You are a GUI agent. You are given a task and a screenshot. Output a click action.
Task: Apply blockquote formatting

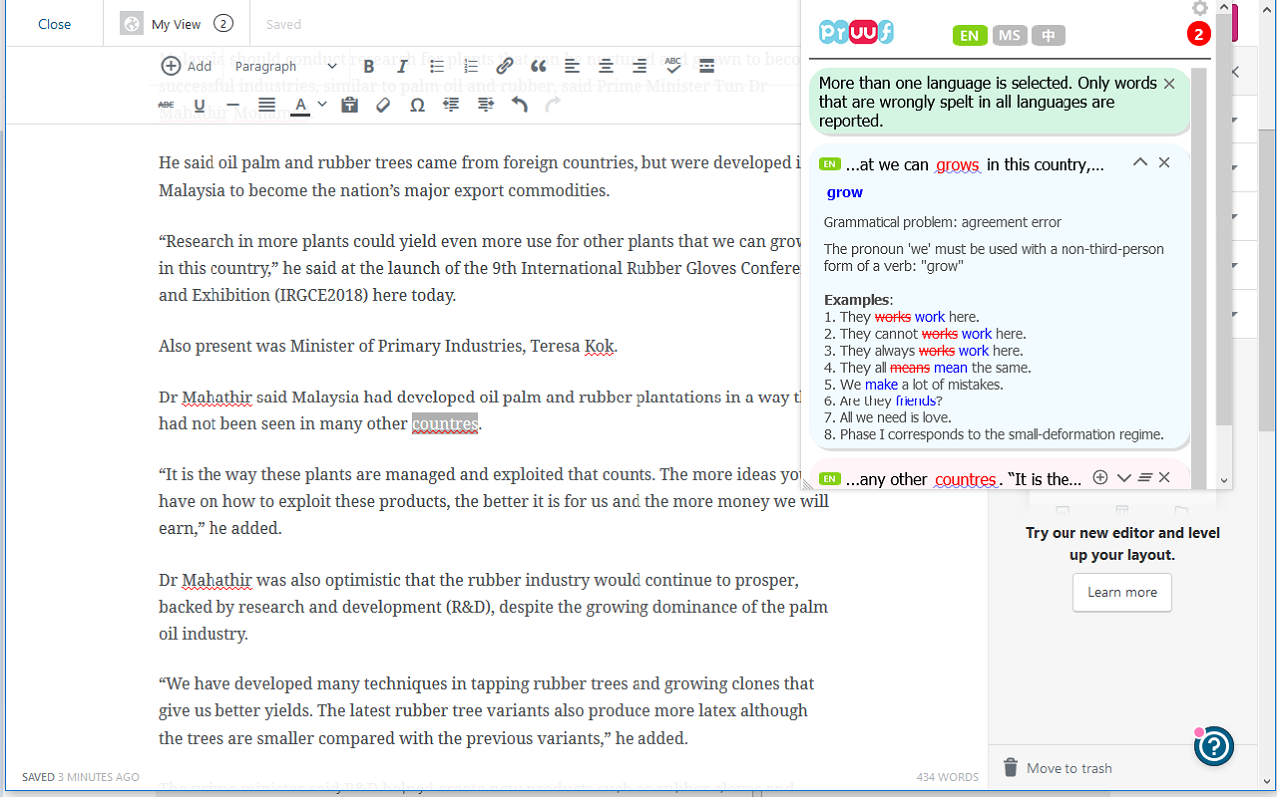(538, 67)
